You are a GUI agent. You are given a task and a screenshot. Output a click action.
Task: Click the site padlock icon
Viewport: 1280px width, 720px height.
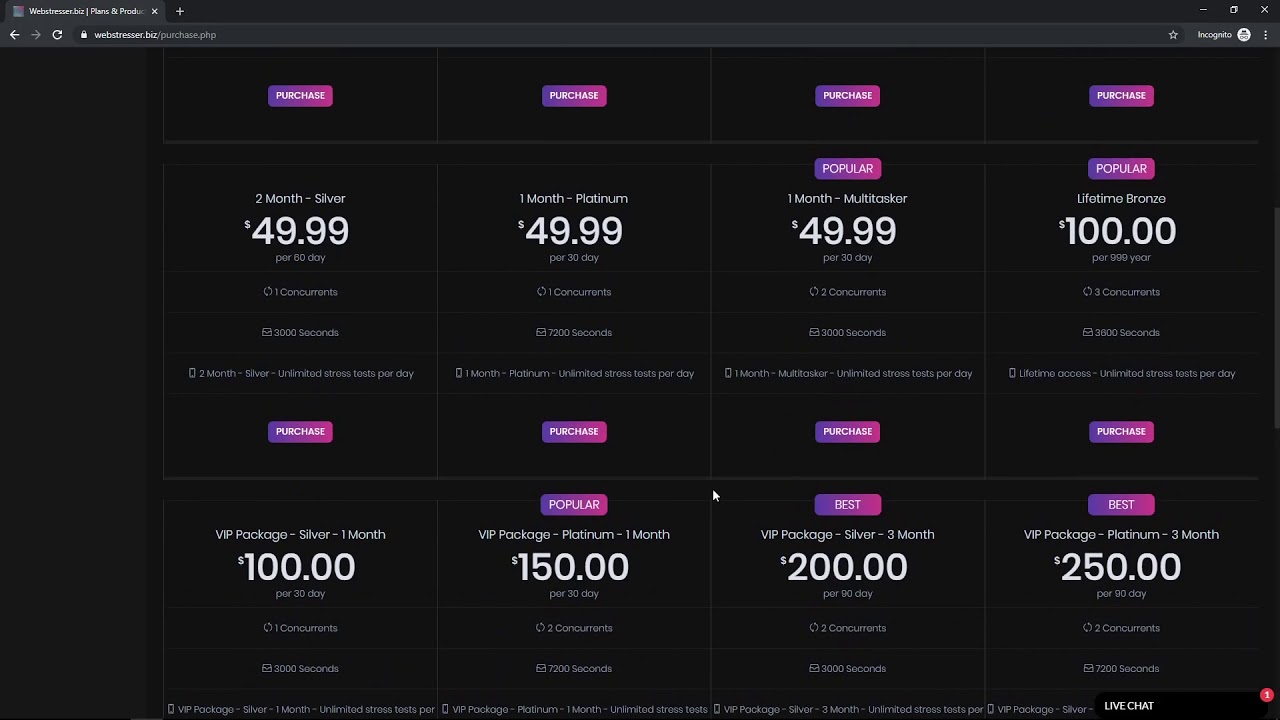pos(84,35)
